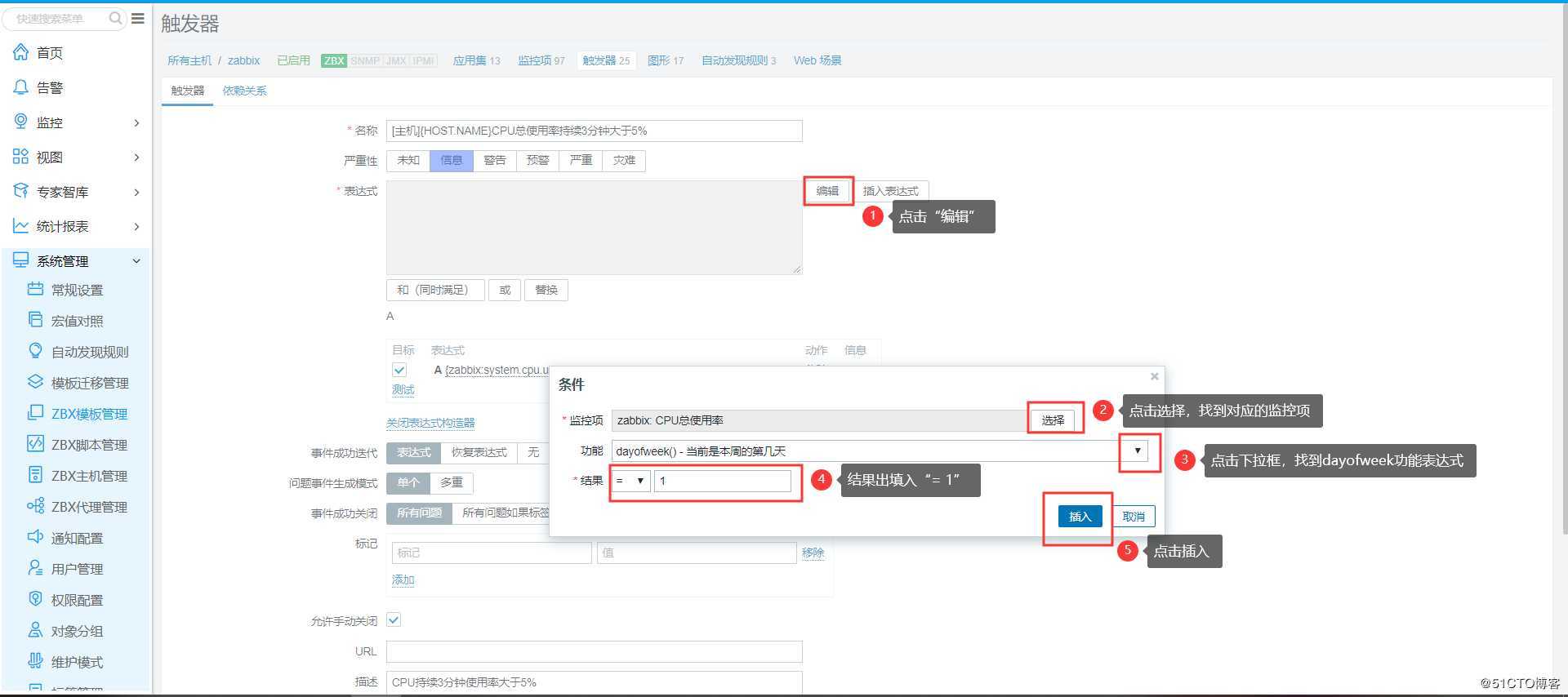Viewport: 1568px width, 697px height.
Task: Toggle checkbox for expression row A
Action: click(399, 371)
